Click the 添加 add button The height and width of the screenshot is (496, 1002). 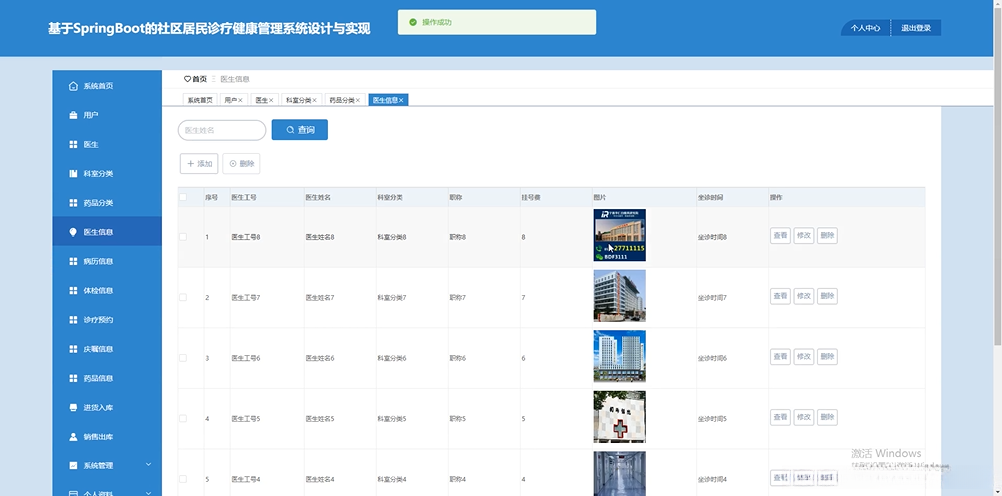click(x=199, y=163)
